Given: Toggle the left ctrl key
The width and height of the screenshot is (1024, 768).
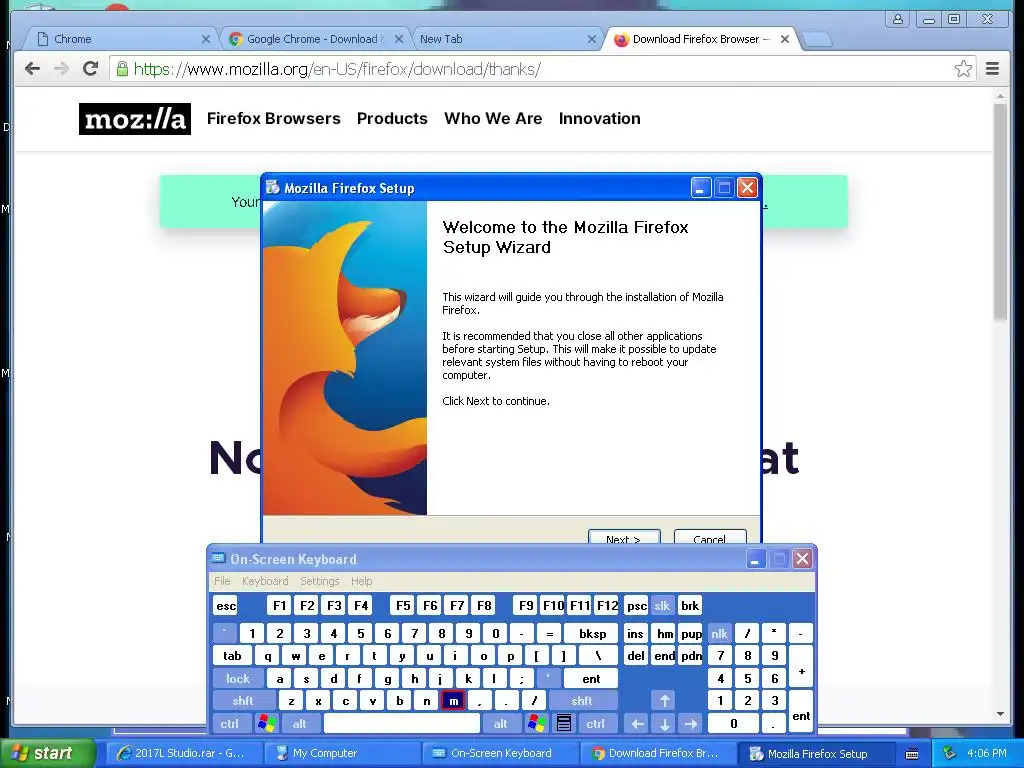Looking at the screenshot, I should tap(229, 724).
